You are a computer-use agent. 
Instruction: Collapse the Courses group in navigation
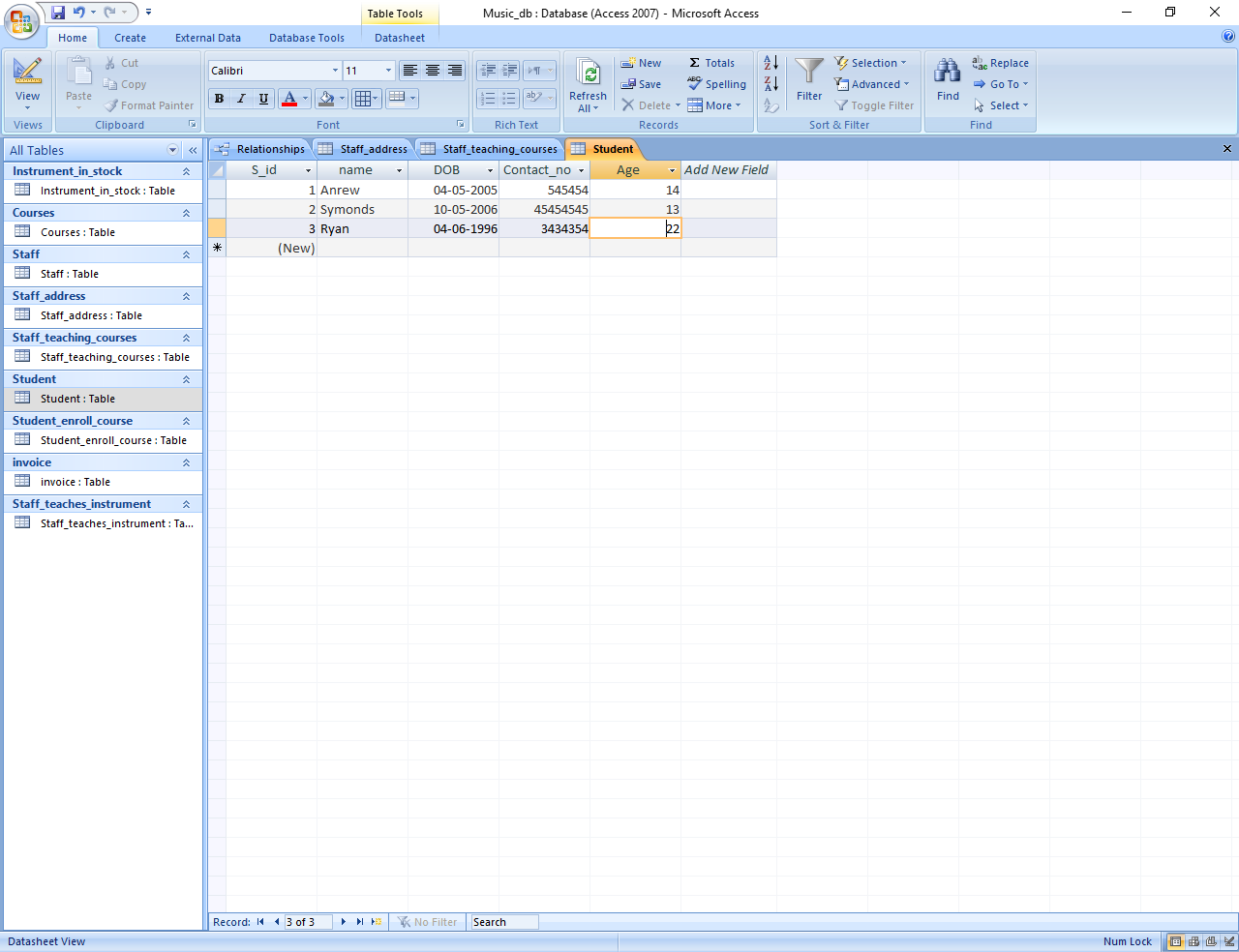point(186,213)
